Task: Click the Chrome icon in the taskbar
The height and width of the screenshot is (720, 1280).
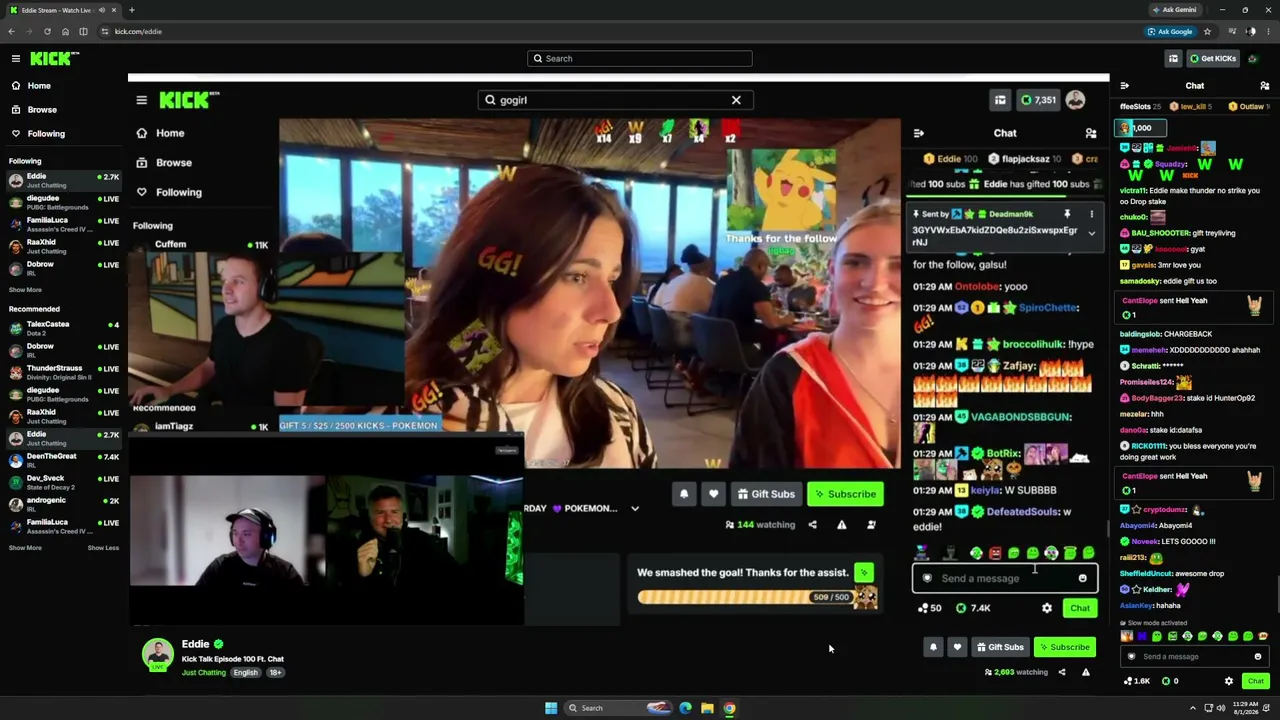Action: (x=729, y=708)
